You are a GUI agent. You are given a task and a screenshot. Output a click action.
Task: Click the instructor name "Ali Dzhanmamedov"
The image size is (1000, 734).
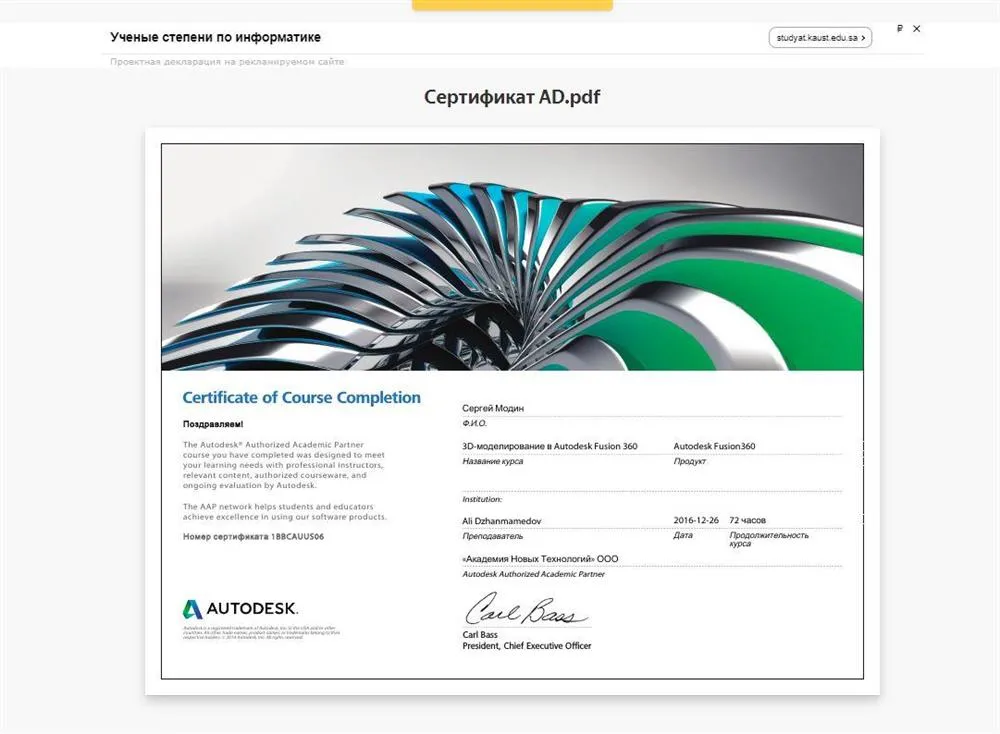(x=502, y=521)
